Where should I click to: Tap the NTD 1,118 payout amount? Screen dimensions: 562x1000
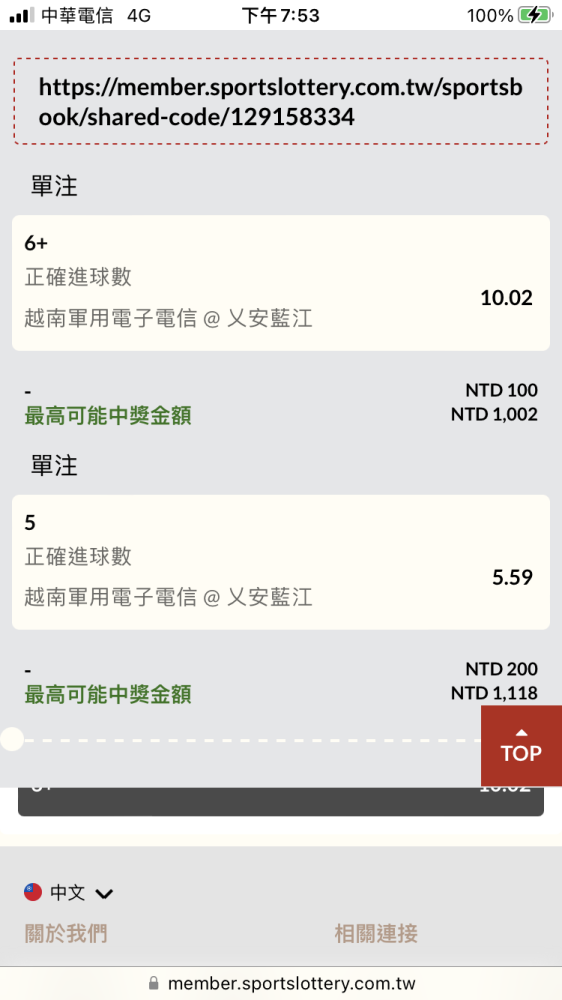click(494, 693)
